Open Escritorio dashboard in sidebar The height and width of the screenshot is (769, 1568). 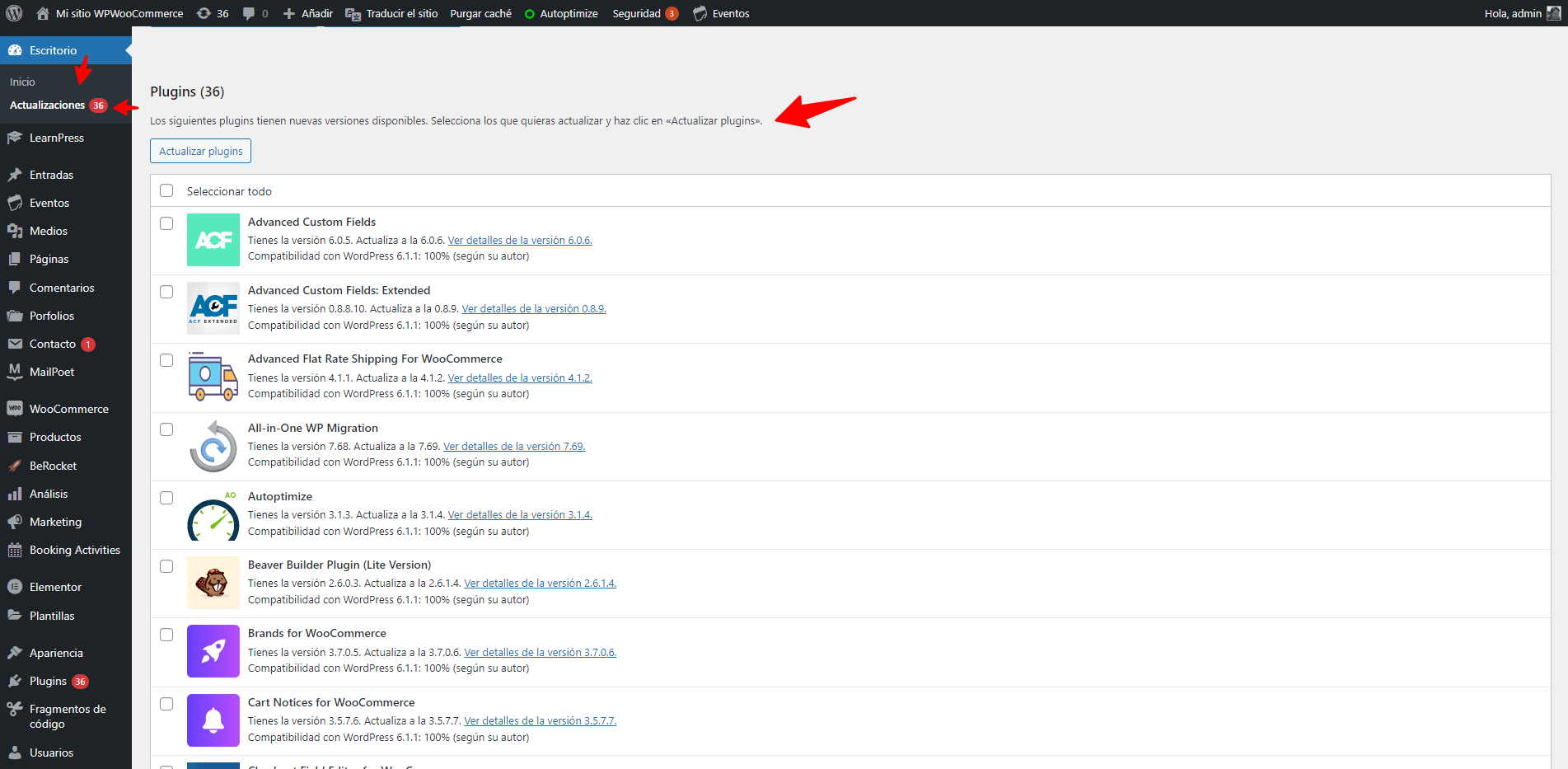point(66,50)
